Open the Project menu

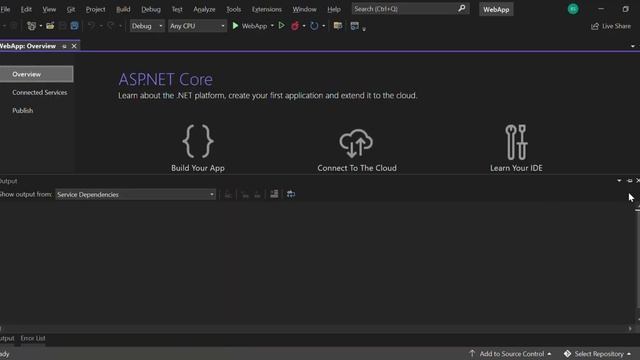(96, 9)
